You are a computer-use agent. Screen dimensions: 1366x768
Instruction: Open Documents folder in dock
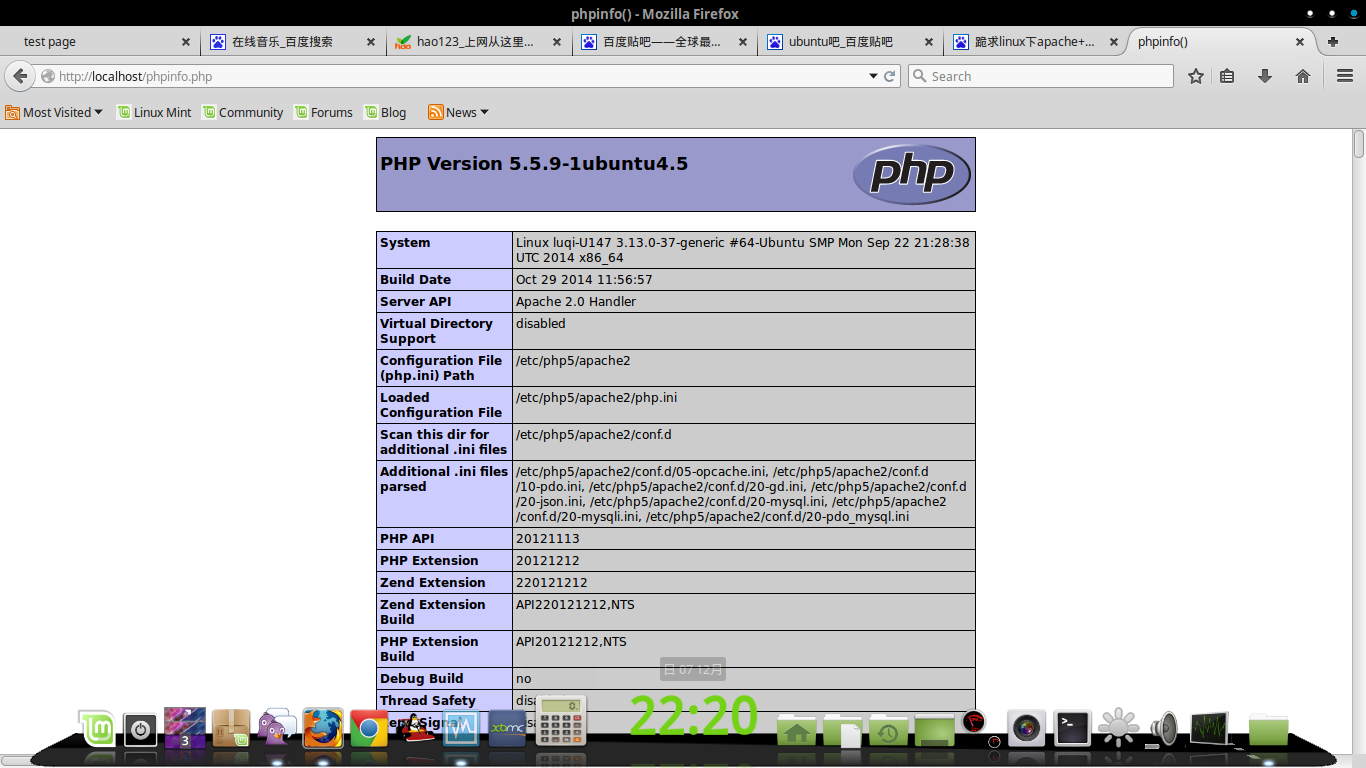pyautogui.click(x=843, y=730)
